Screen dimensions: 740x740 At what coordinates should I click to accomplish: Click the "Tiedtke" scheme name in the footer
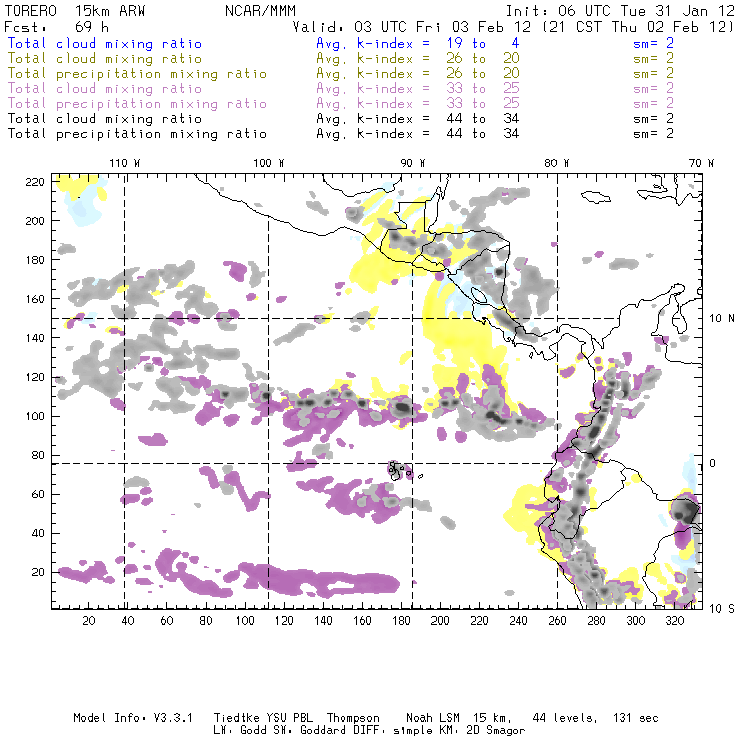click(236, 718)
